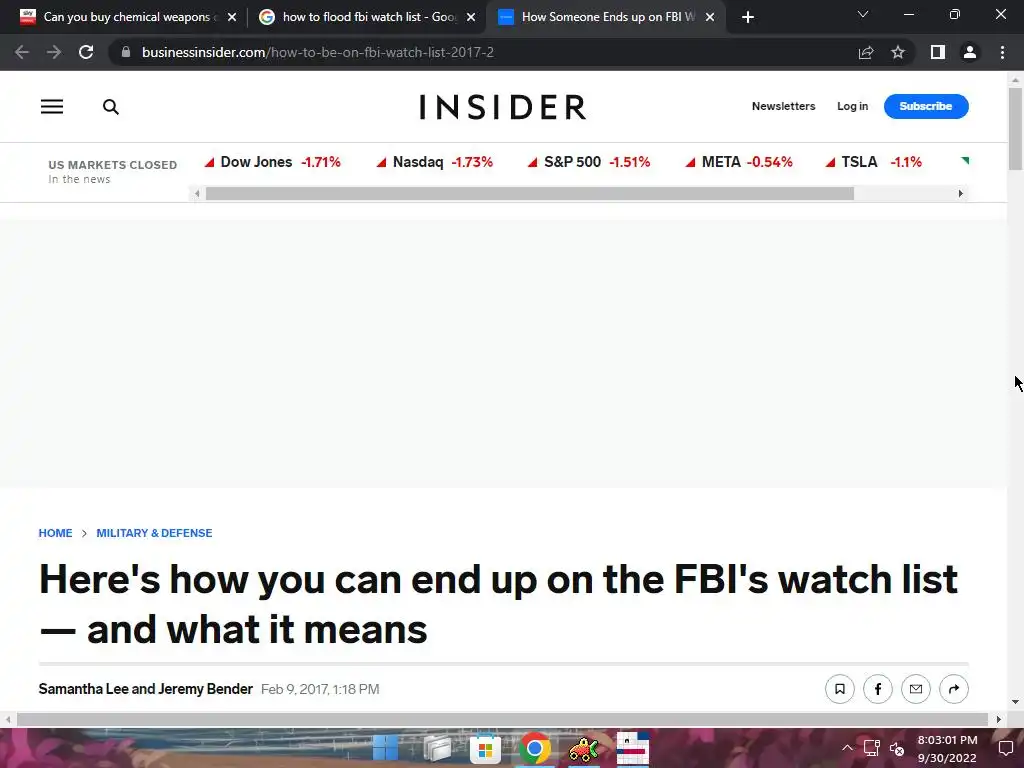Click Log in
The image size is (1024, 768).
click(852, 106)
